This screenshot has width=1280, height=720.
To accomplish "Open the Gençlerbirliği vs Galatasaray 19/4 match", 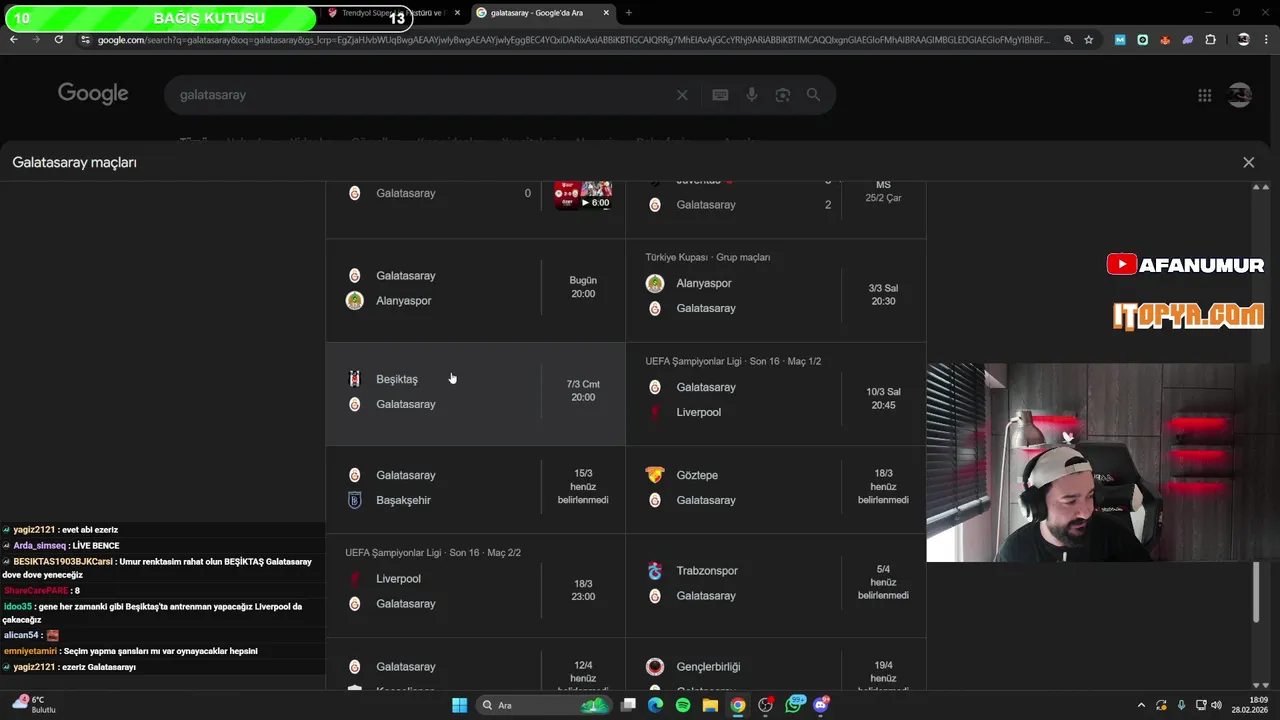I will click(776, 665).
